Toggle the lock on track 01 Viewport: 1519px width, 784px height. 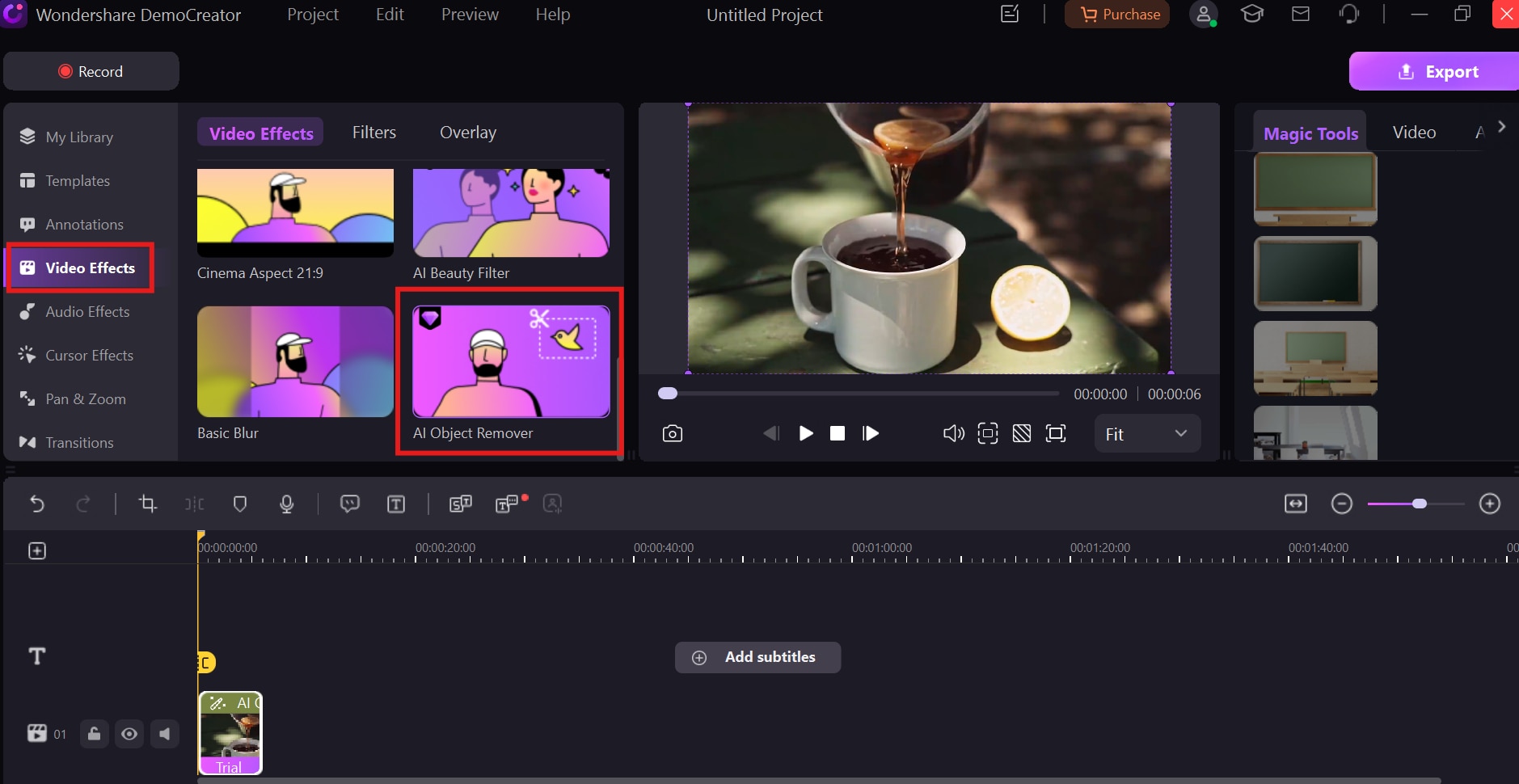click(x=95, y=734)
